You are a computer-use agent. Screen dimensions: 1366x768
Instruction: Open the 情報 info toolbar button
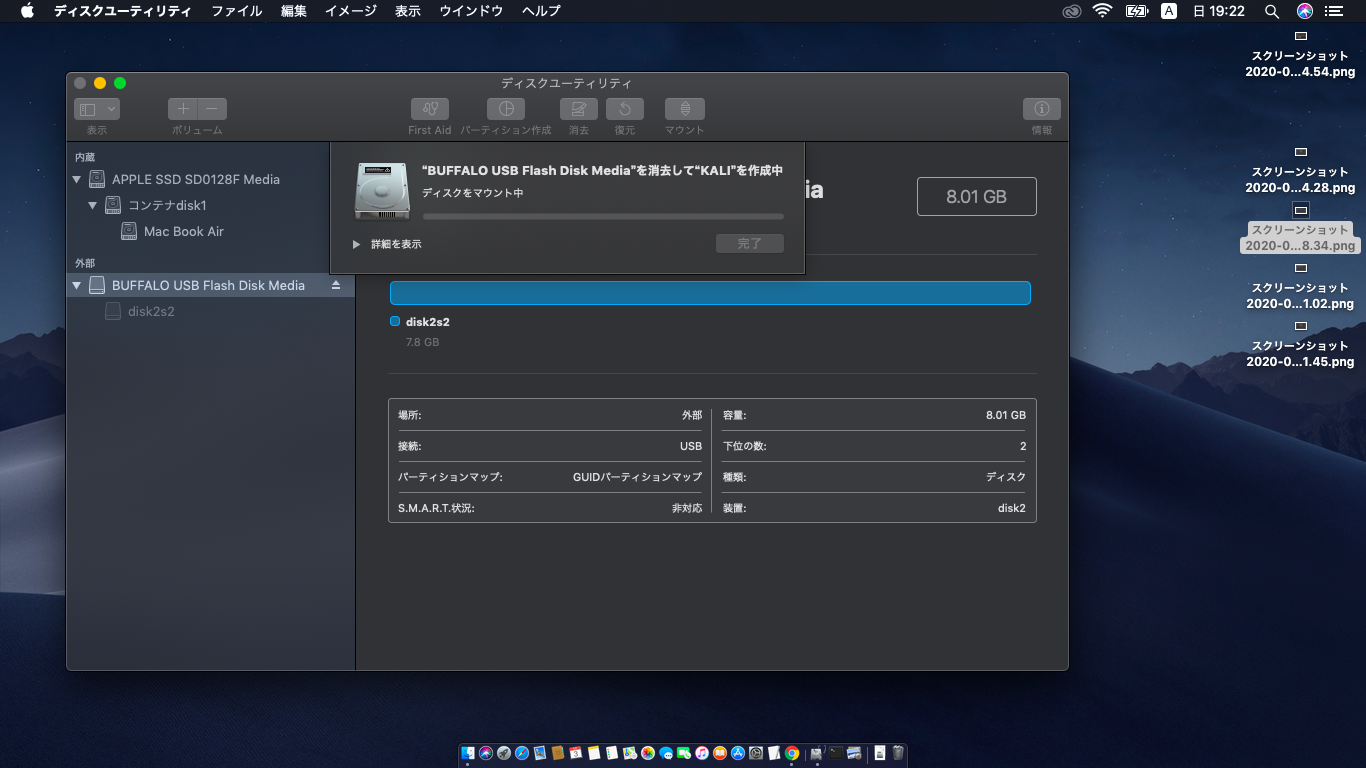(1042, 109)
